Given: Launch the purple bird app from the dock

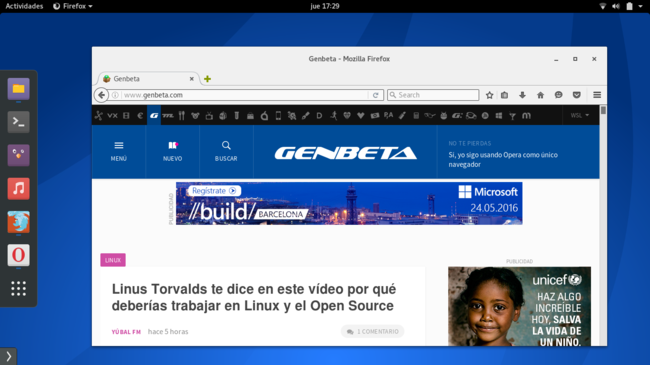Looking at the screenshot, I should [18, 155].
